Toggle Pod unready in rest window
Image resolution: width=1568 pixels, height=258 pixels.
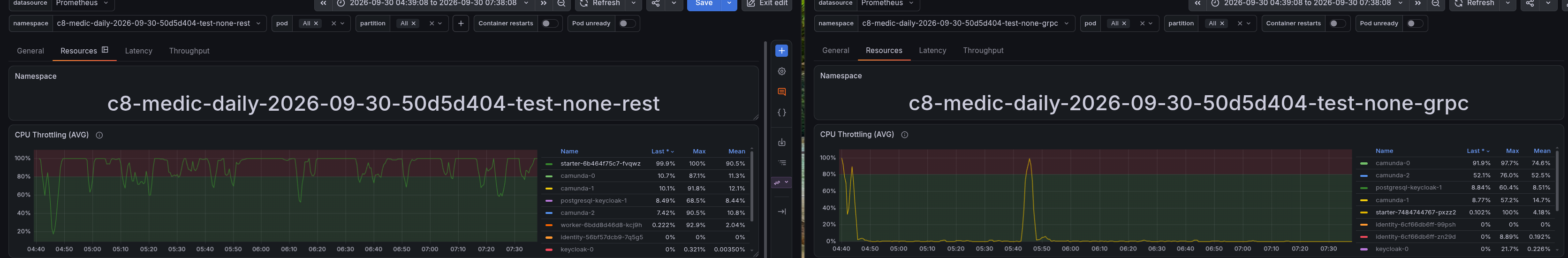[626, 24]
